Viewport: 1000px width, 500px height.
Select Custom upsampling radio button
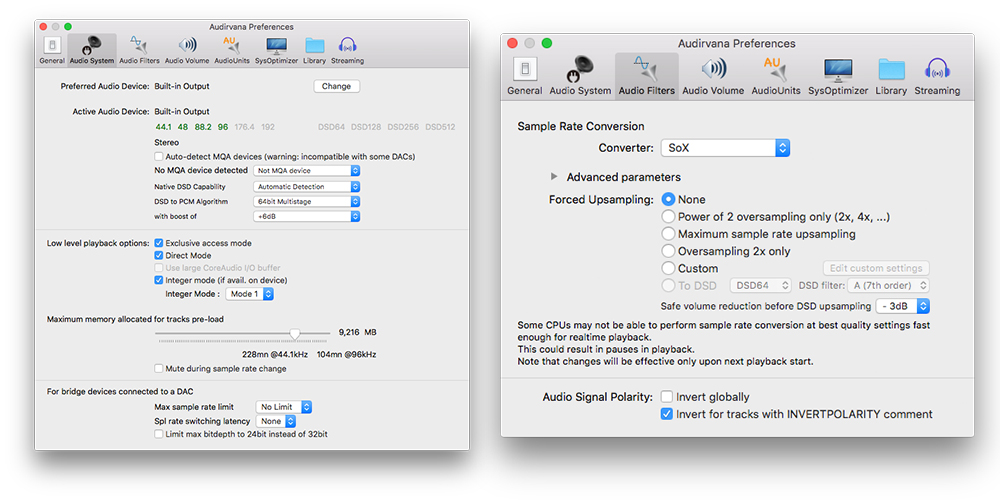[668, 268]
